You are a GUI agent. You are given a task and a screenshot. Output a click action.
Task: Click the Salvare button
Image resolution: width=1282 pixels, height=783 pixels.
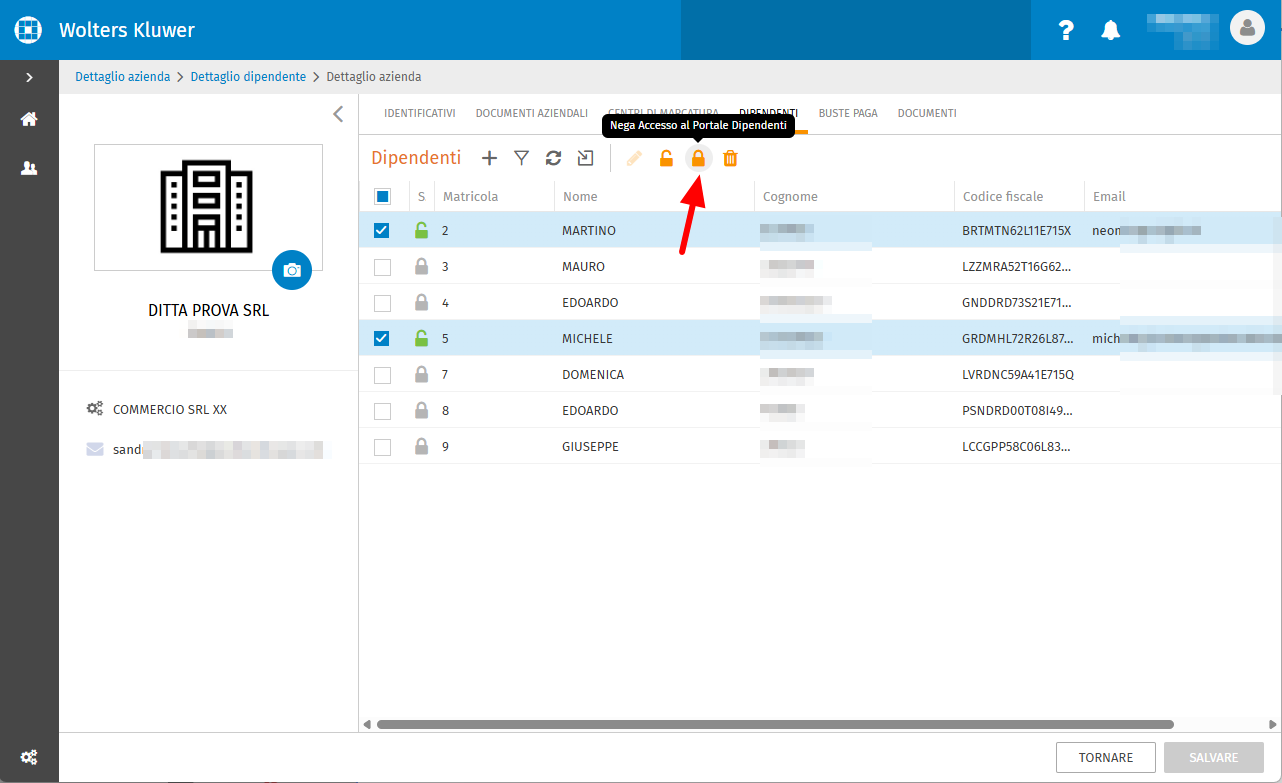[x=1214, y=758]
